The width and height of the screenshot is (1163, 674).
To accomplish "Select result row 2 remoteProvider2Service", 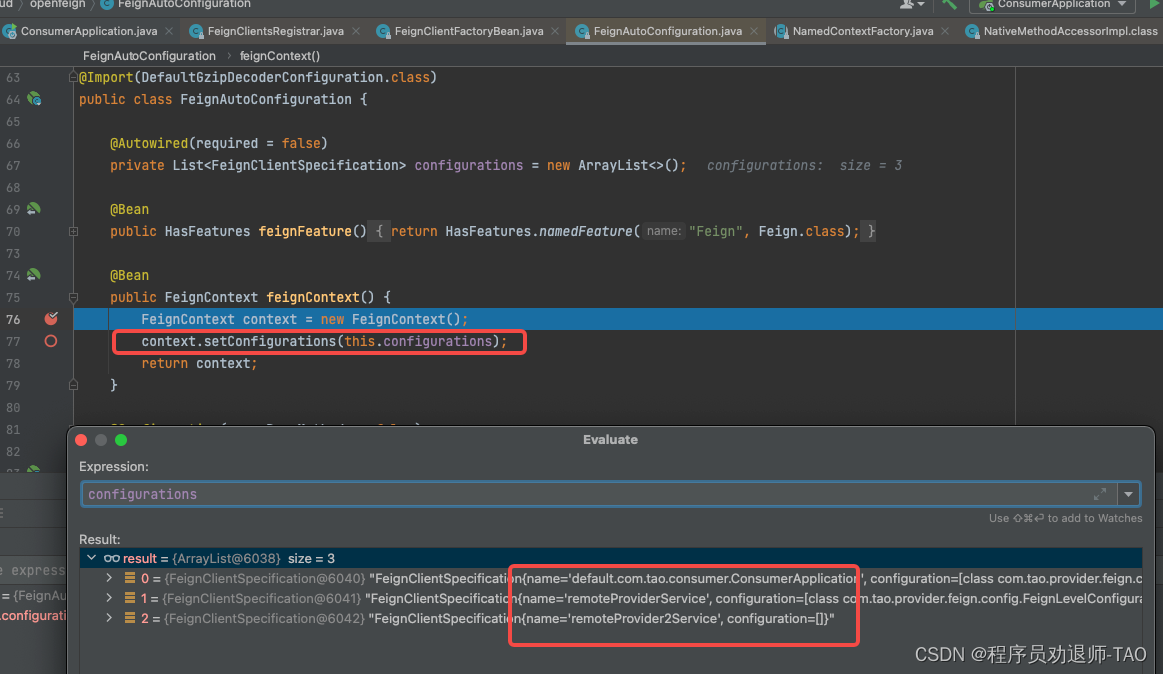I will (611, 618).
